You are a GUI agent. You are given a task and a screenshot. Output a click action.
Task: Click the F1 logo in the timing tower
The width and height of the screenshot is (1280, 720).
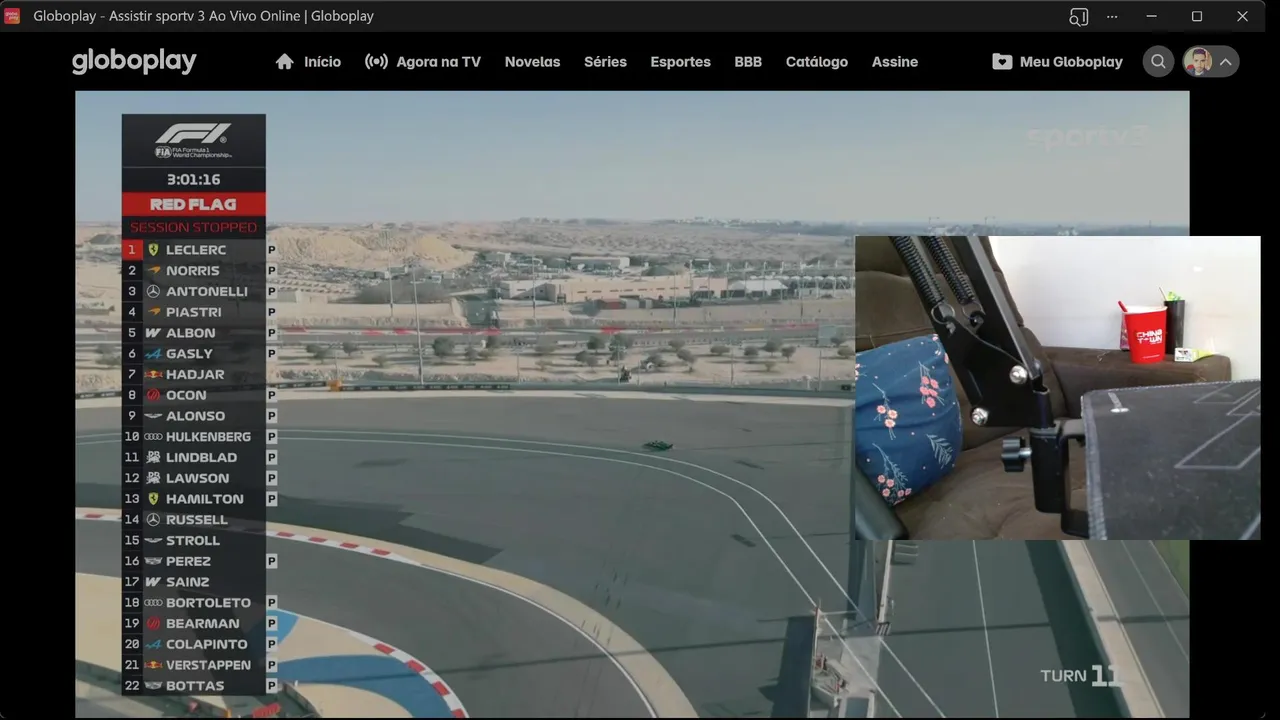pos(193,139)
